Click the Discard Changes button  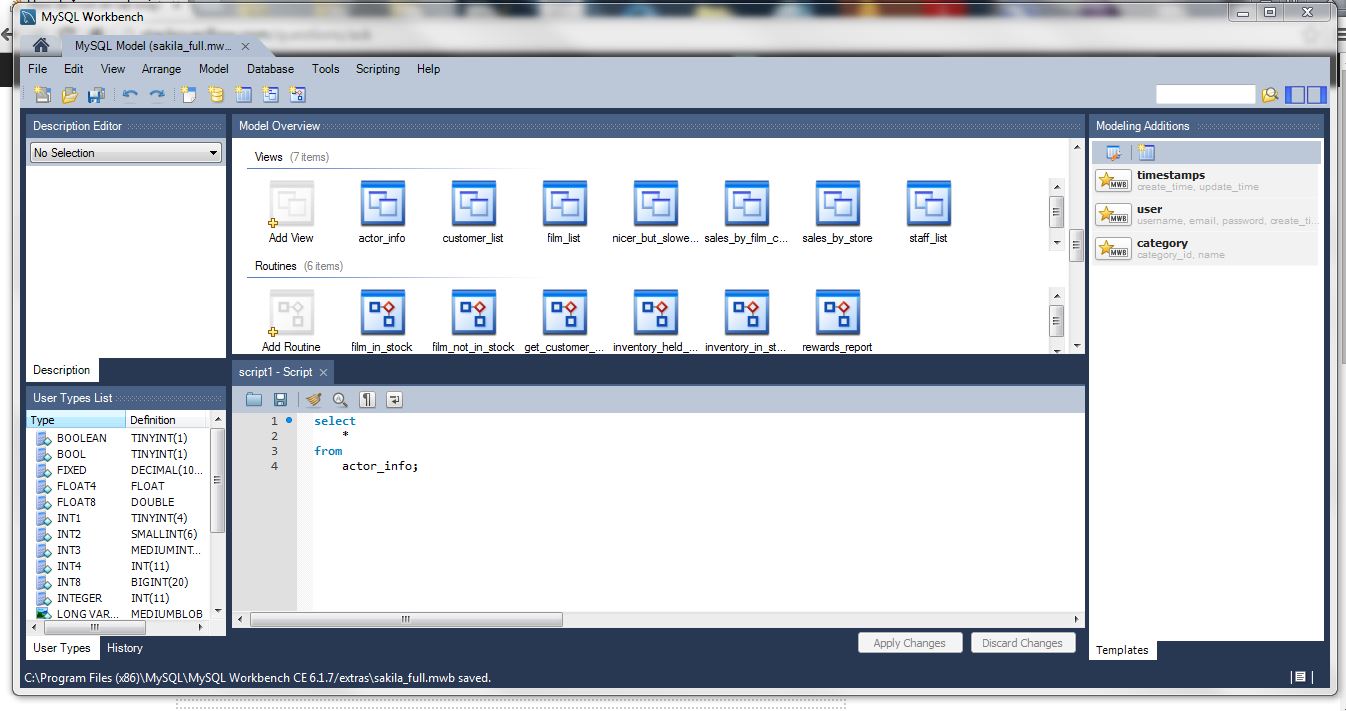[1022, 643]
